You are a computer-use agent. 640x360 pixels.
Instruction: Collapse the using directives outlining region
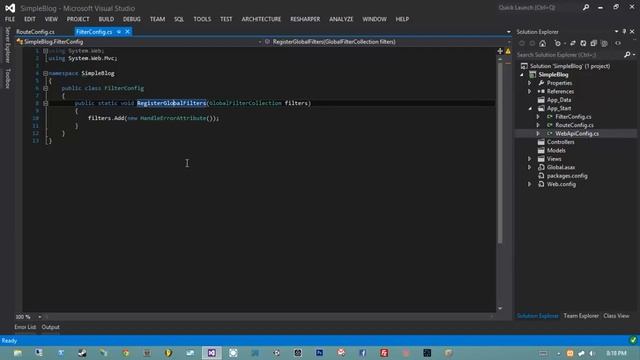pos(45,51)
